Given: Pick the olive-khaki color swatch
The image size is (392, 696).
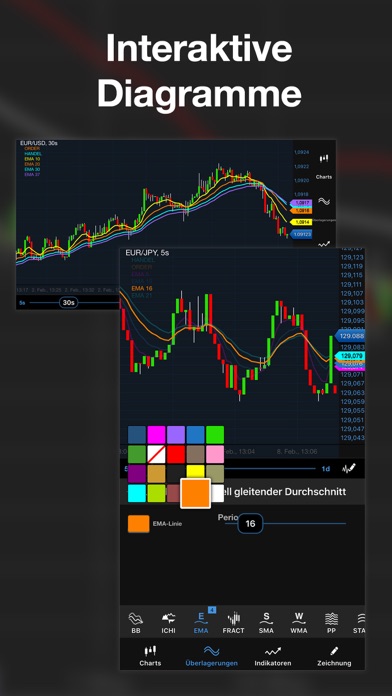Looking at the screenshot, I should tap(215, 474).
